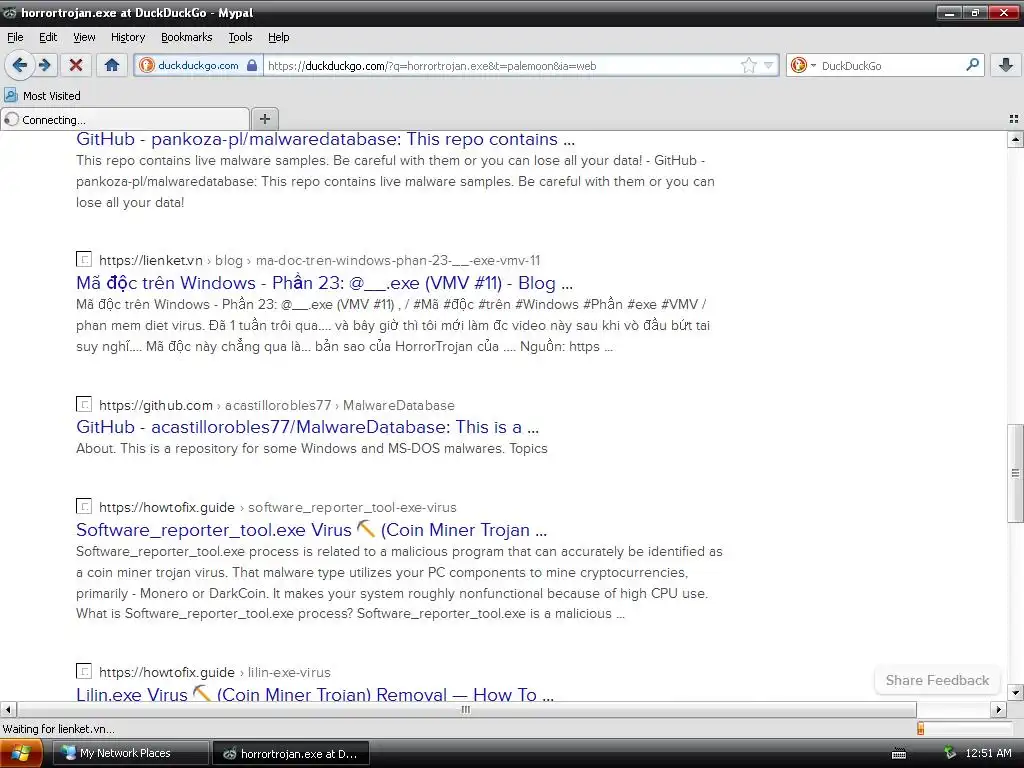Click the vertical scrollbar thumb
Viewport: 1024px width, 768px height.
point(1015,473)
